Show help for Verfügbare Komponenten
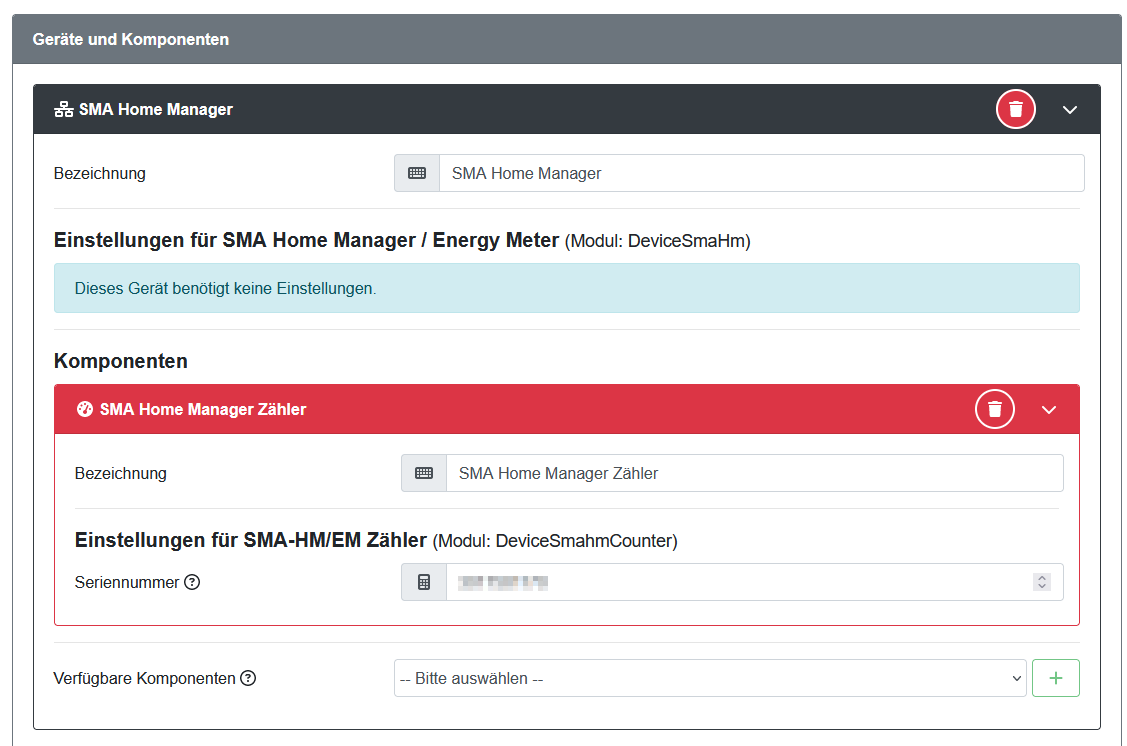 coord(248,678)
